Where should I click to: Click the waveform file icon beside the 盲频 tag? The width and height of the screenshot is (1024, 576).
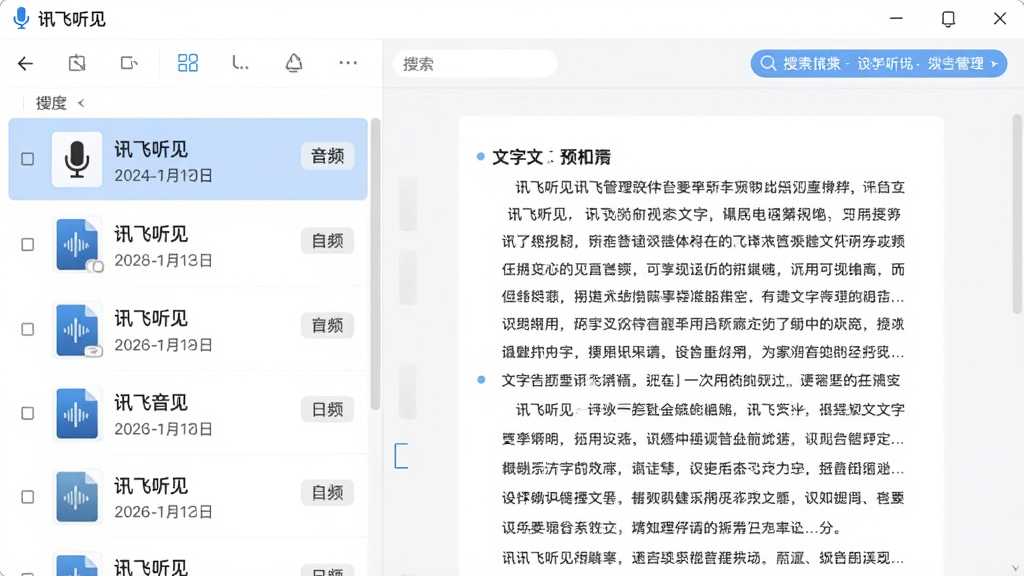77,329
